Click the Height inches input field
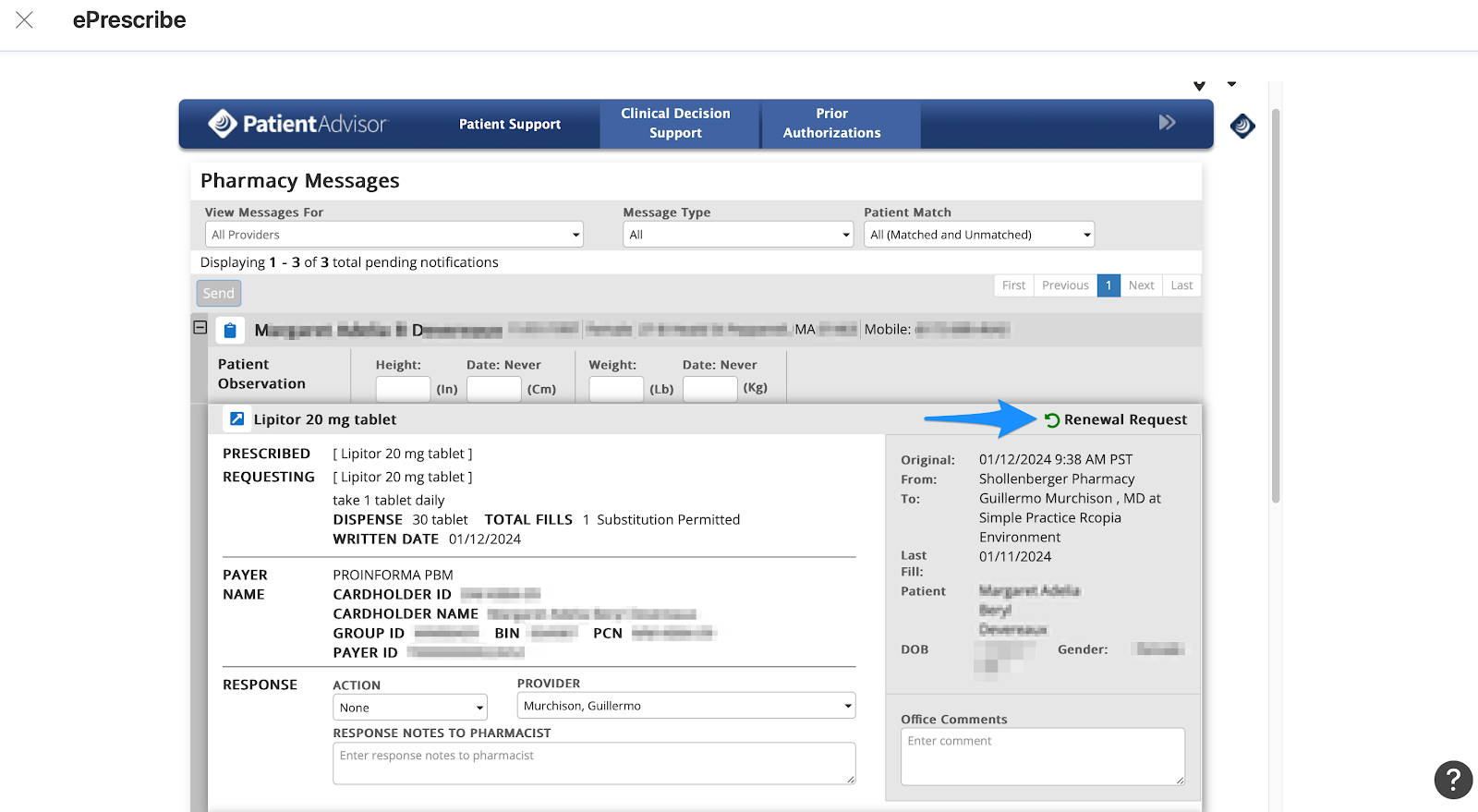The width and height of the screenshot is (1478, 812). click(x=403, y=389)
